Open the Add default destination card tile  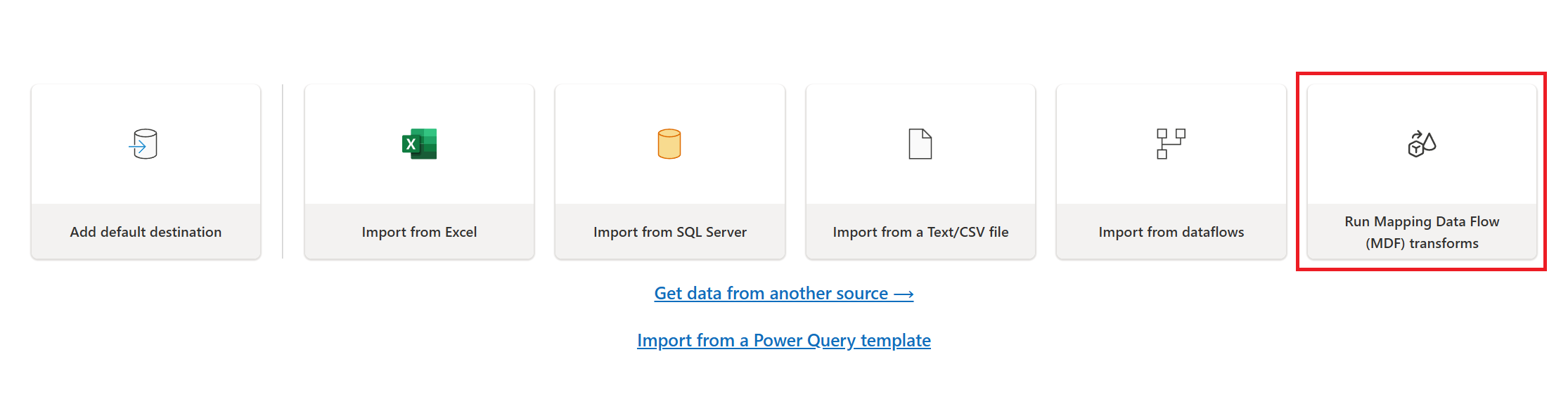(x=146, y=171)
